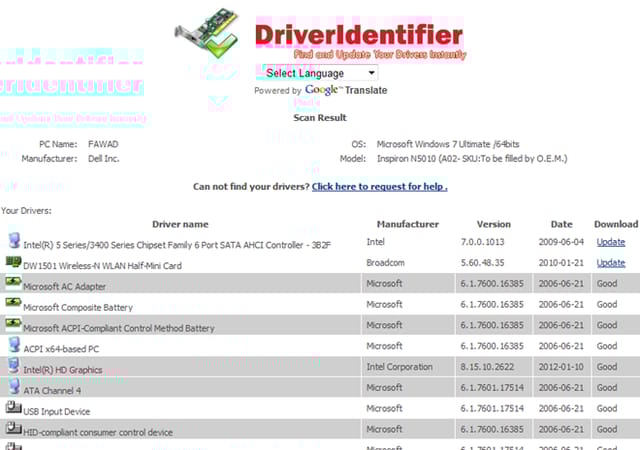Viewport: 640px width, 450px height.
Task: Select the ACPI x64-based PC driver name
Action: (61, 349)
